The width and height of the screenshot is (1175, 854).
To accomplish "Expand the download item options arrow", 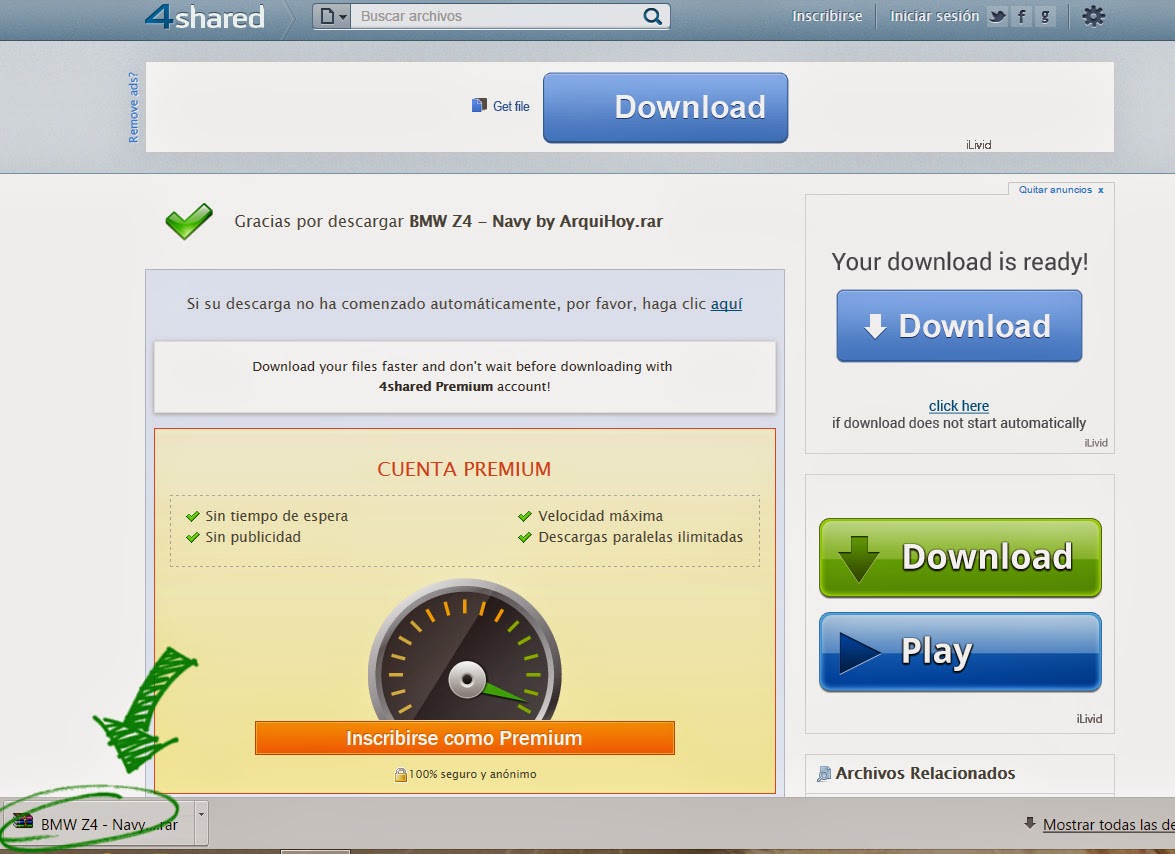I will click(x=201, y=823).
